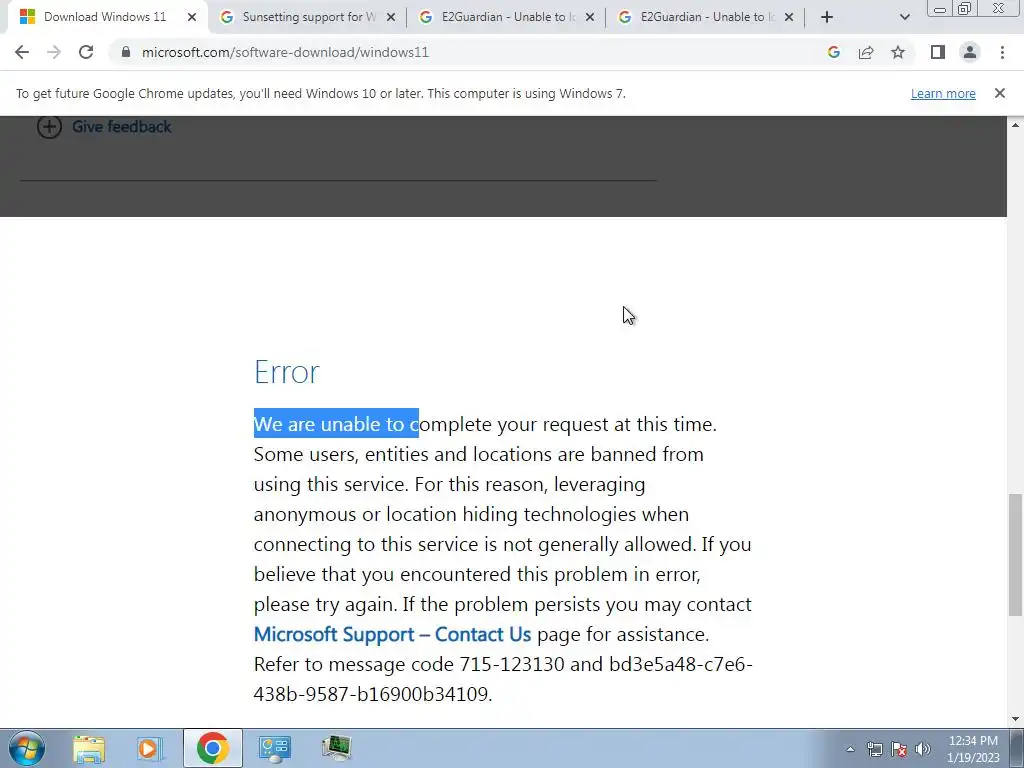Switch to Sunsetting support tab
The width and height of the screenshot is (1024, 768).
308,17
